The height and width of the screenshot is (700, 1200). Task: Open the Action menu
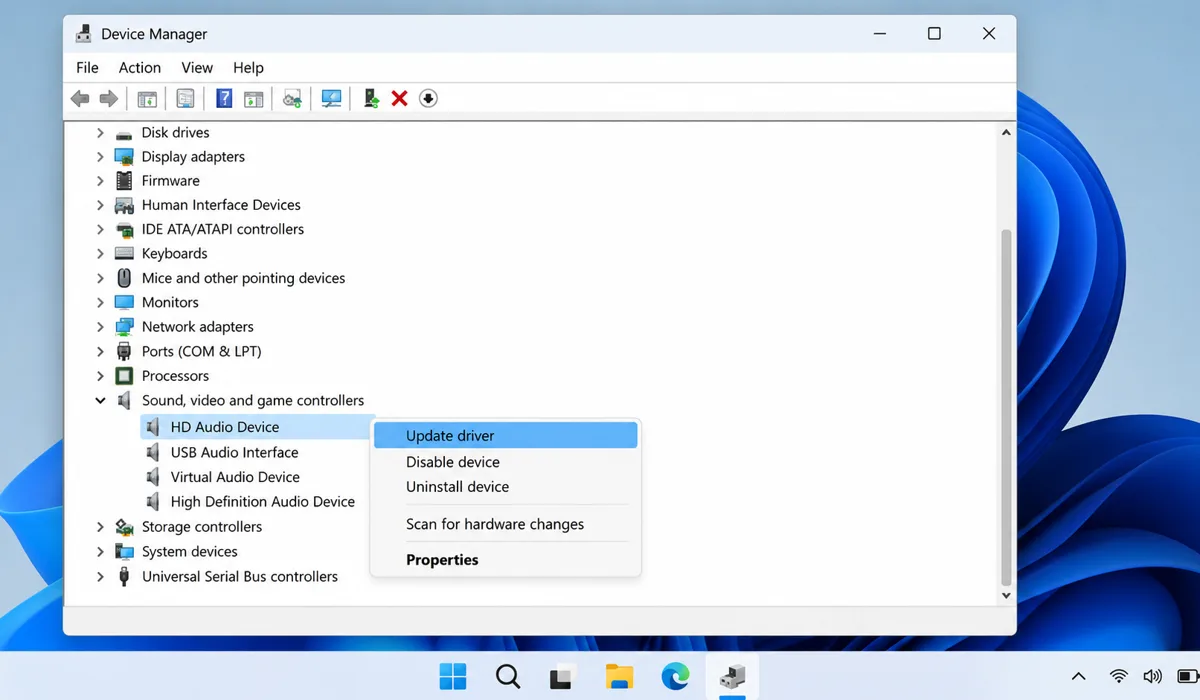(140, 68)
